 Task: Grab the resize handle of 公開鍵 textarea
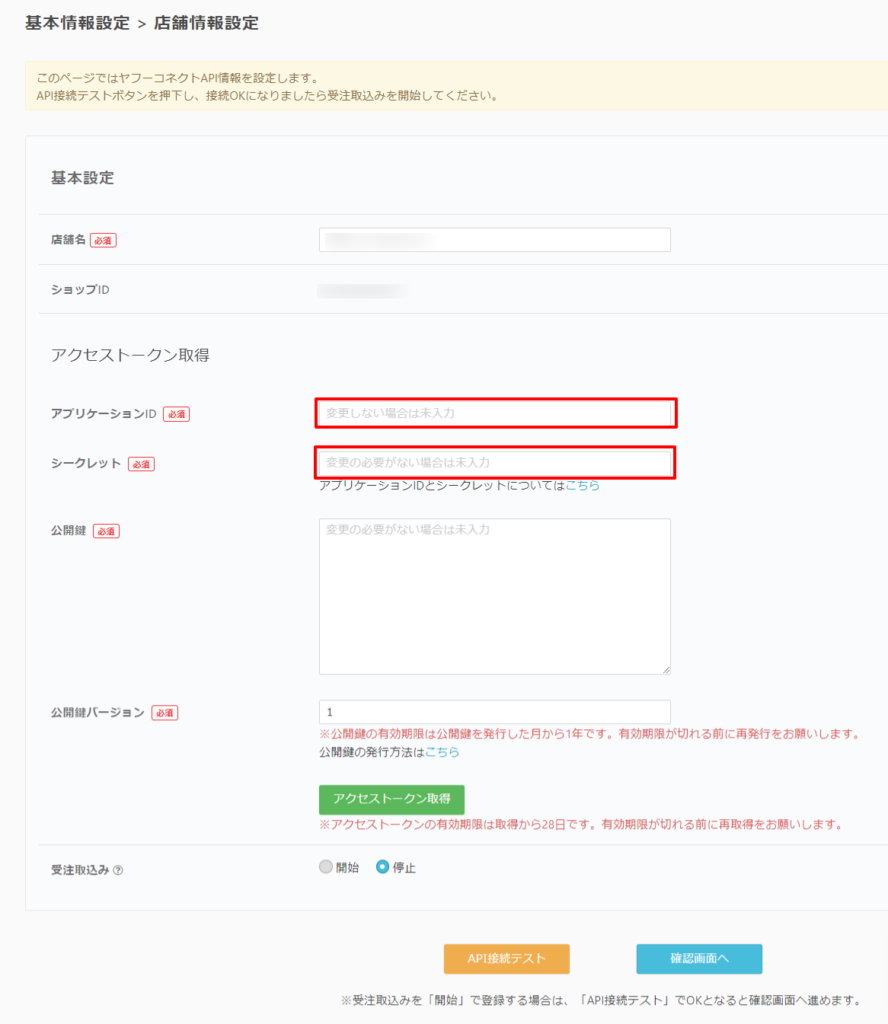[x=665, y=669]
